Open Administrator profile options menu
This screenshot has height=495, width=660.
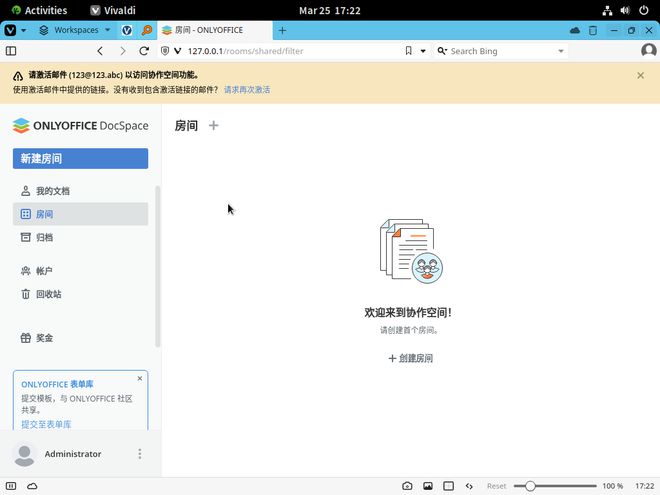click(x=139, y=454)
